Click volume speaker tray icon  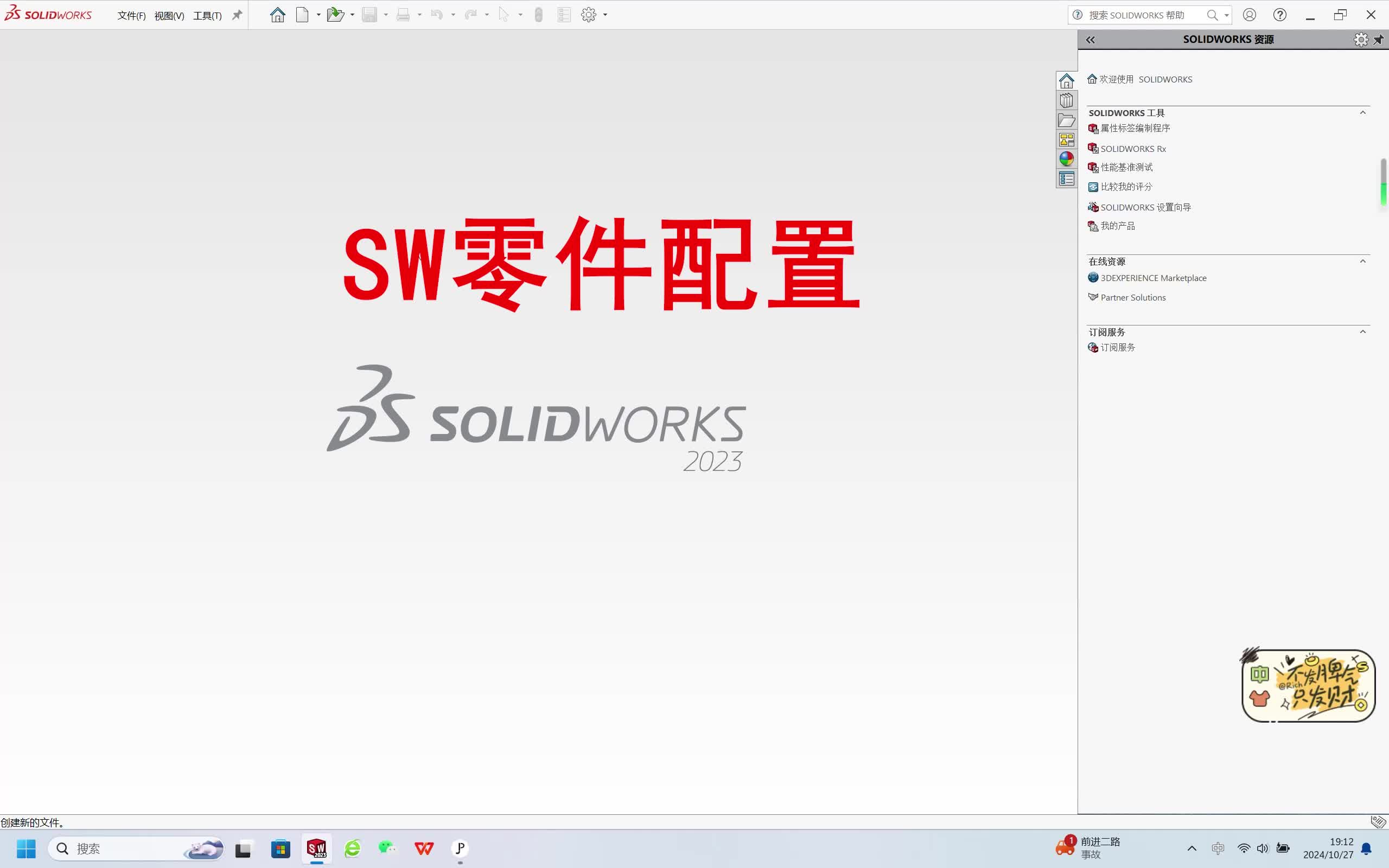[1263, 848]
